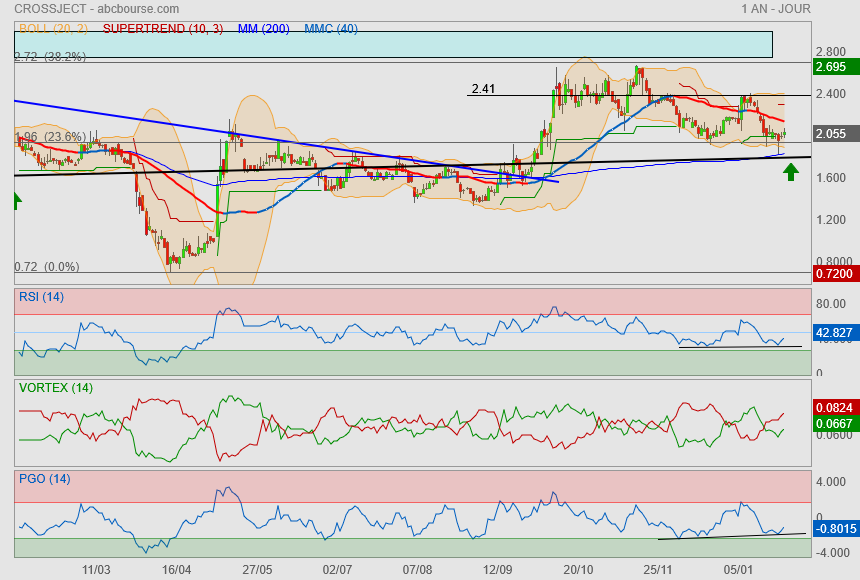Click the cyan rectangle zone at chart top
The width and height of the screenshot is (860, 580).
393,44
